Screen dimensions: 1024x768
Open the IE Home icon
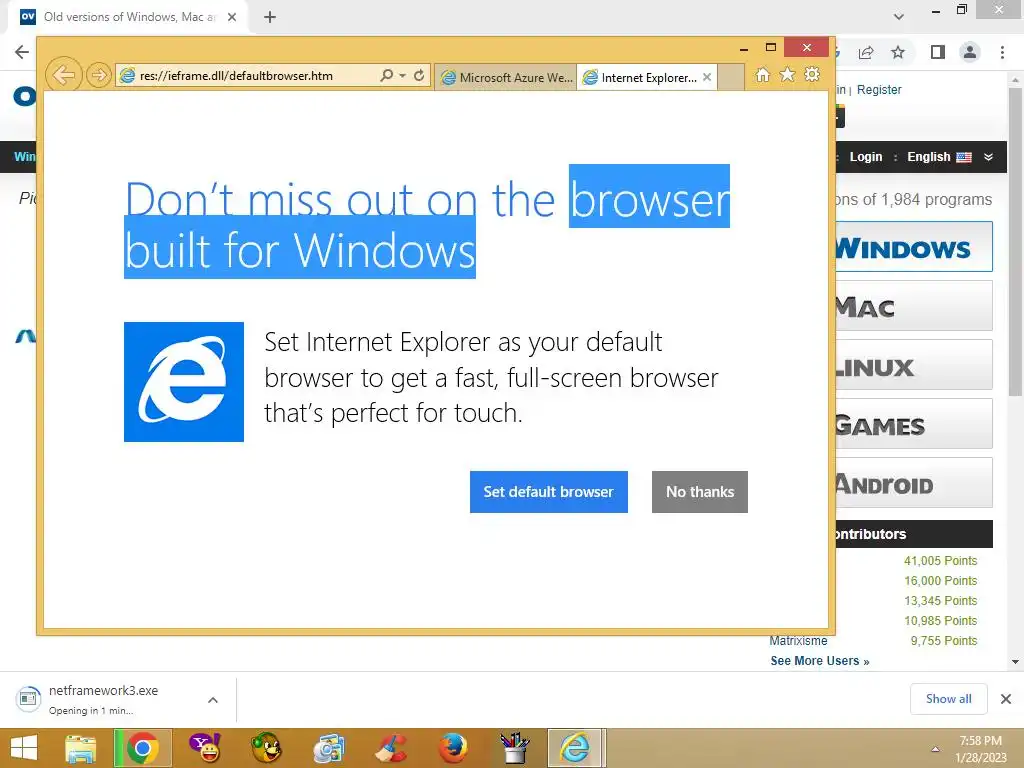tap(762, 75)
